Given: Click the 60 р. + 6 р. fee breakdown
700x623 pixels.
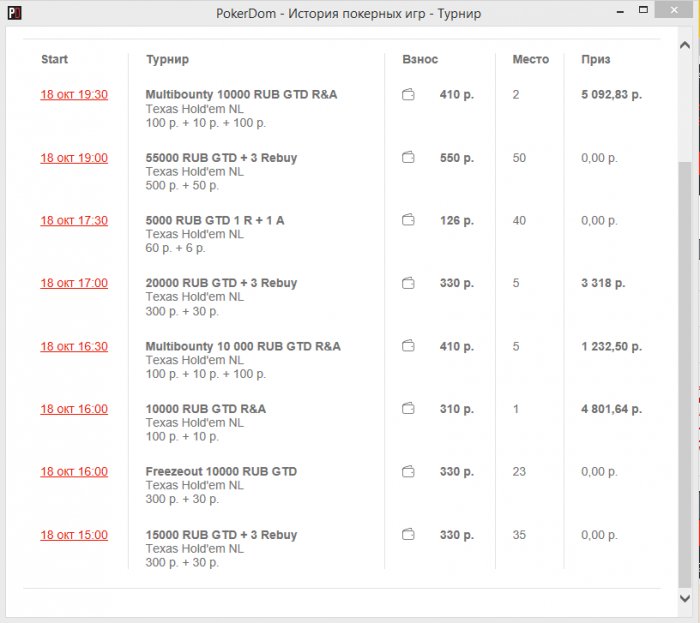Looking at the screenshot, I should [x=175, y=248].
